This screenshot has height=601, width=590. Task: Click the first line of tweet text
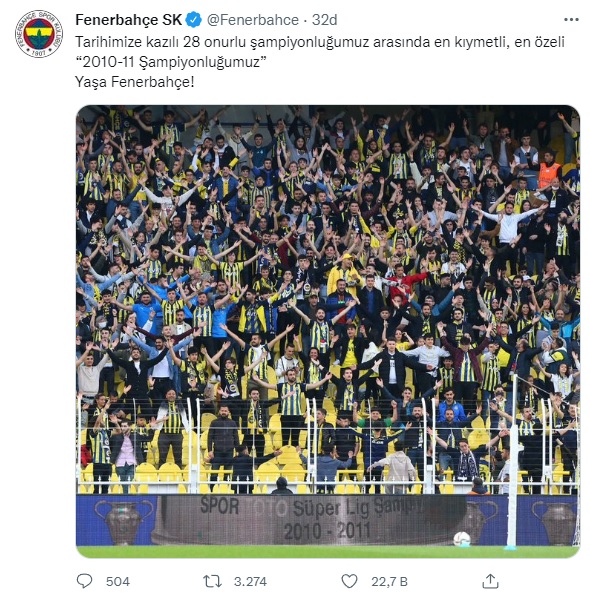point(320,42)
